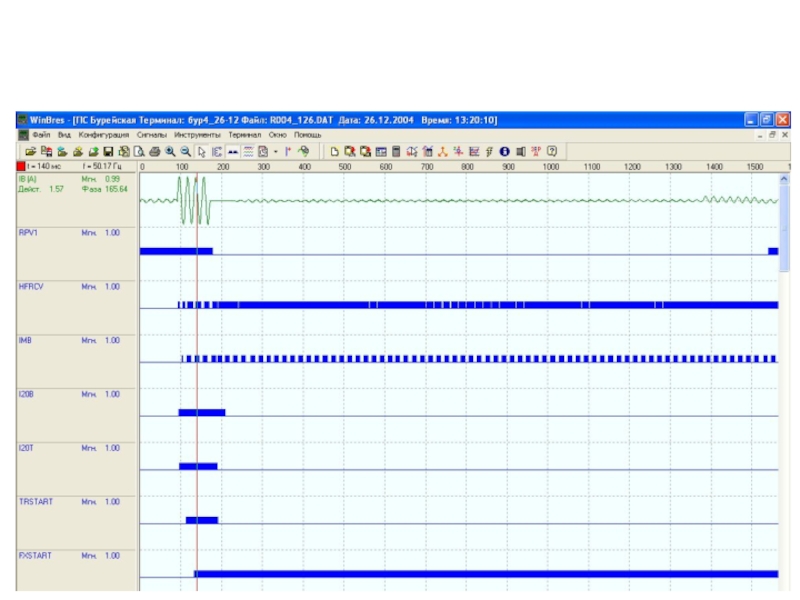The width and height of the screenshot is (800, 600).
Task: Click the lightning bolt toolbar icon
Action: (x=489, y=151)
